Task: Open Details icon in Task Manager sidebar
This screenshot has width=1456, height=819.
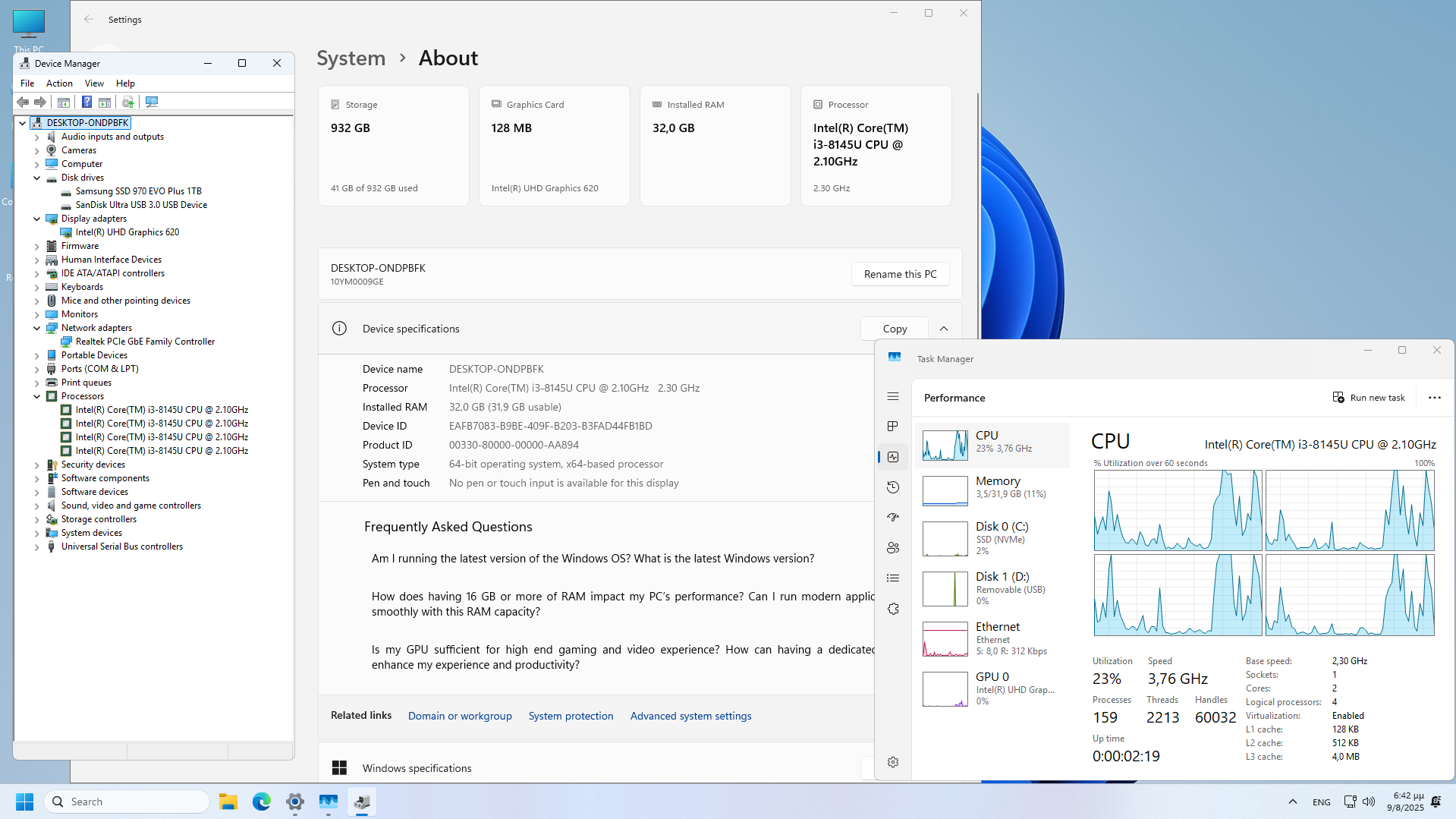Action: (893, 578)
